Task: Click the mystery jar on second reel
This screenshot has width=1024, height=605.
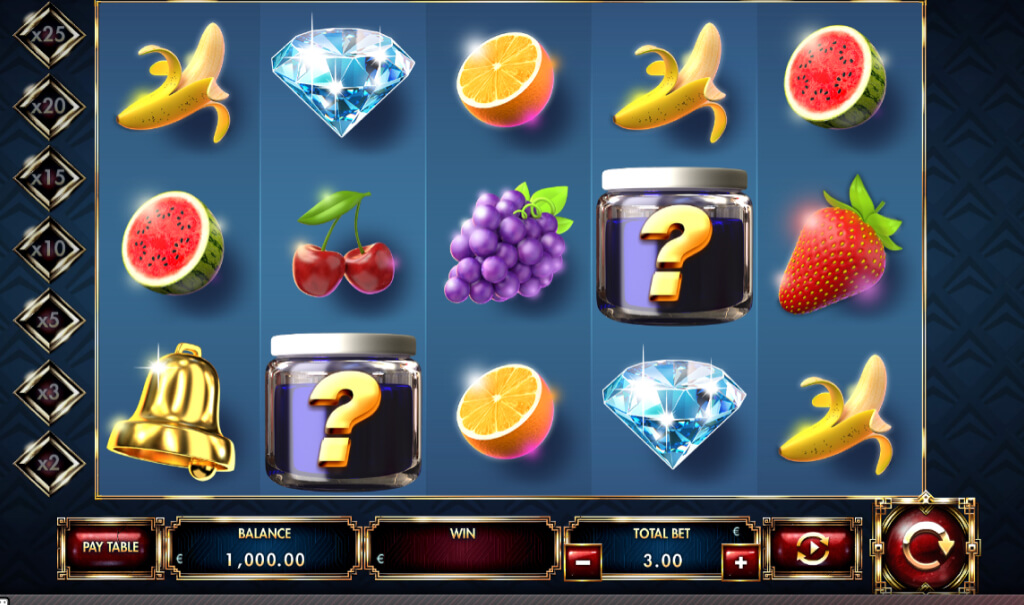Action: tap(343, 412)
